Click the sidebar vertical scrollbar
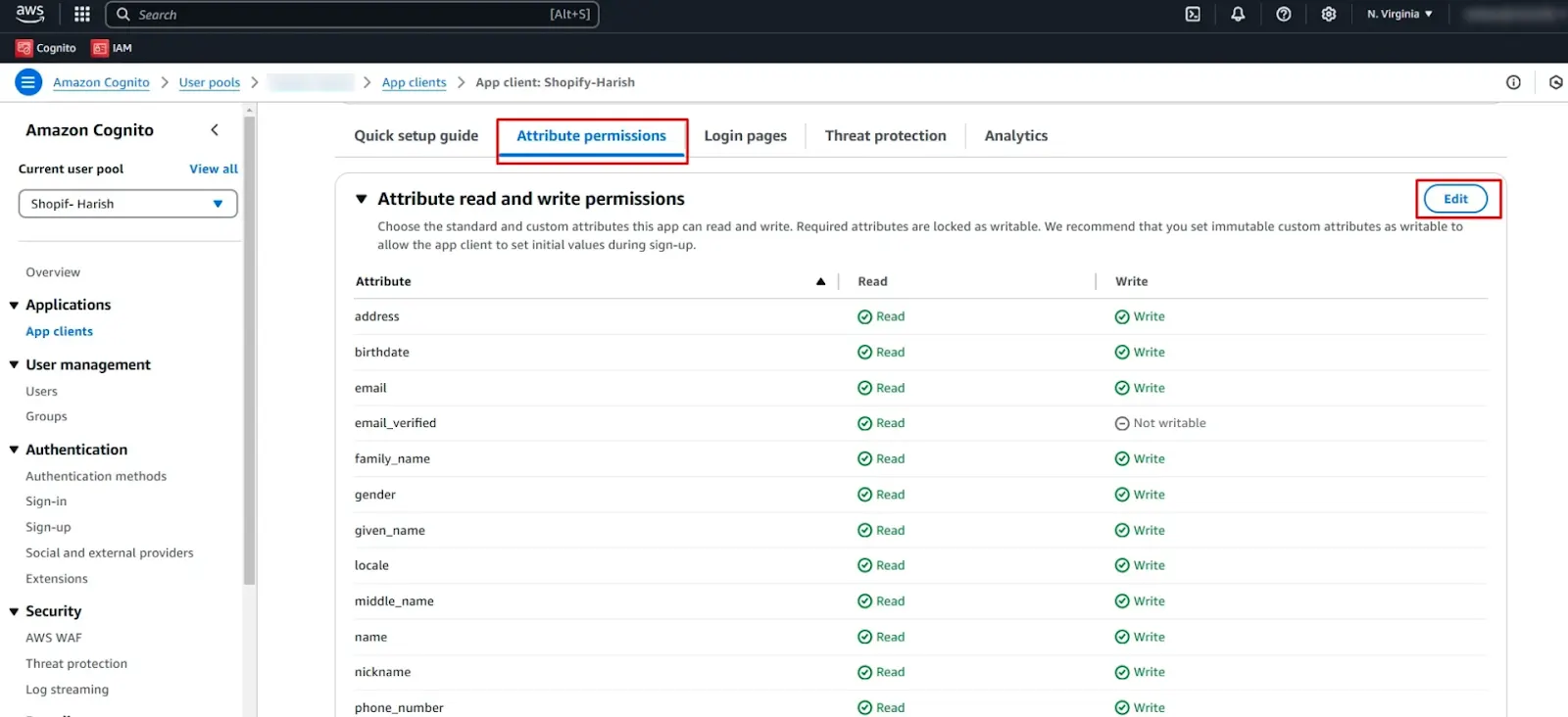Screen dimensions: 1568x717 pyautogui.click(x=249, y=351)
